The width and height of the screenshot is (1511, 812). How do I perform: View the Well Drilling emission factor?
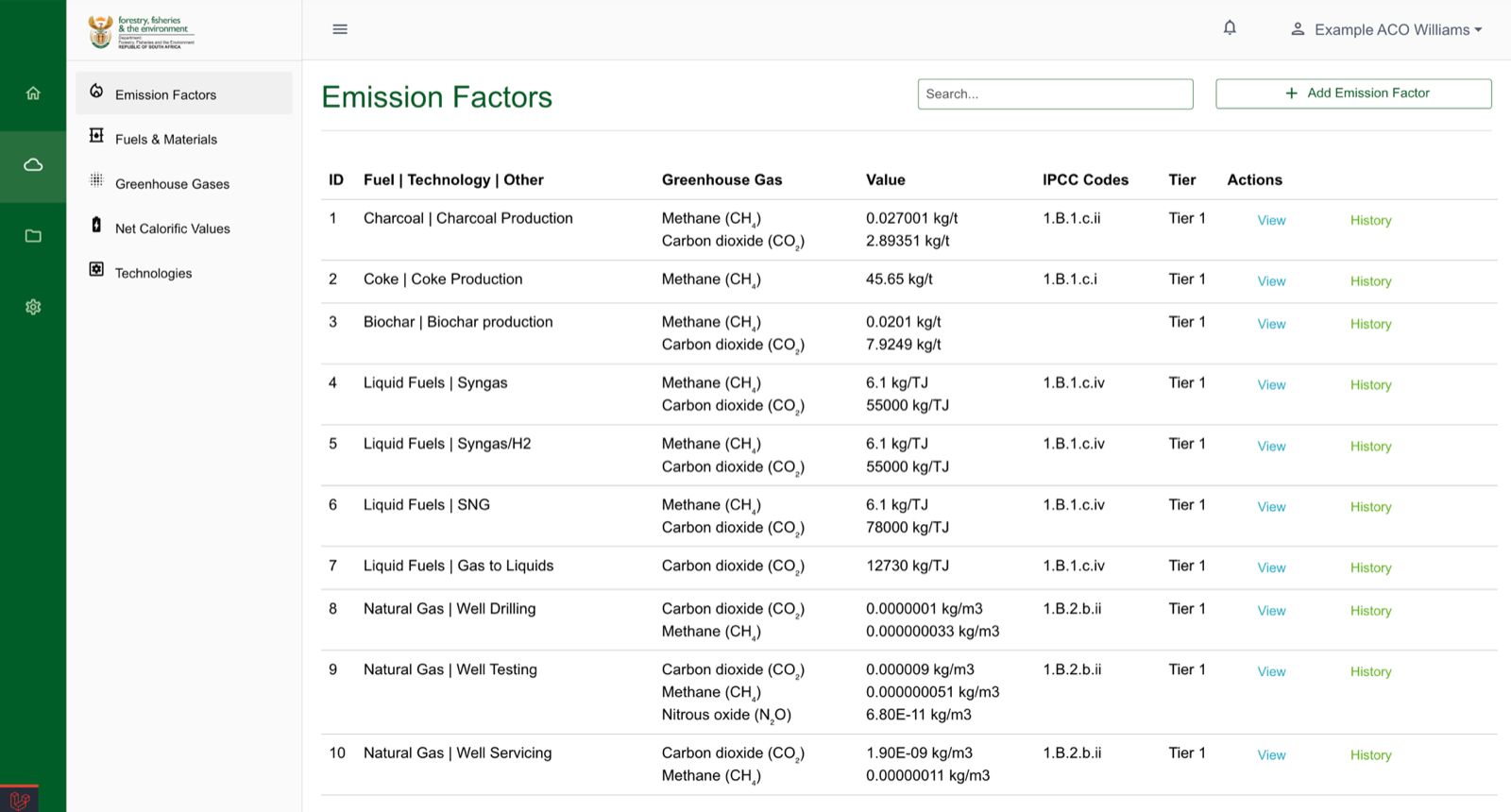pyautogui.click(x=1271, y=611)
